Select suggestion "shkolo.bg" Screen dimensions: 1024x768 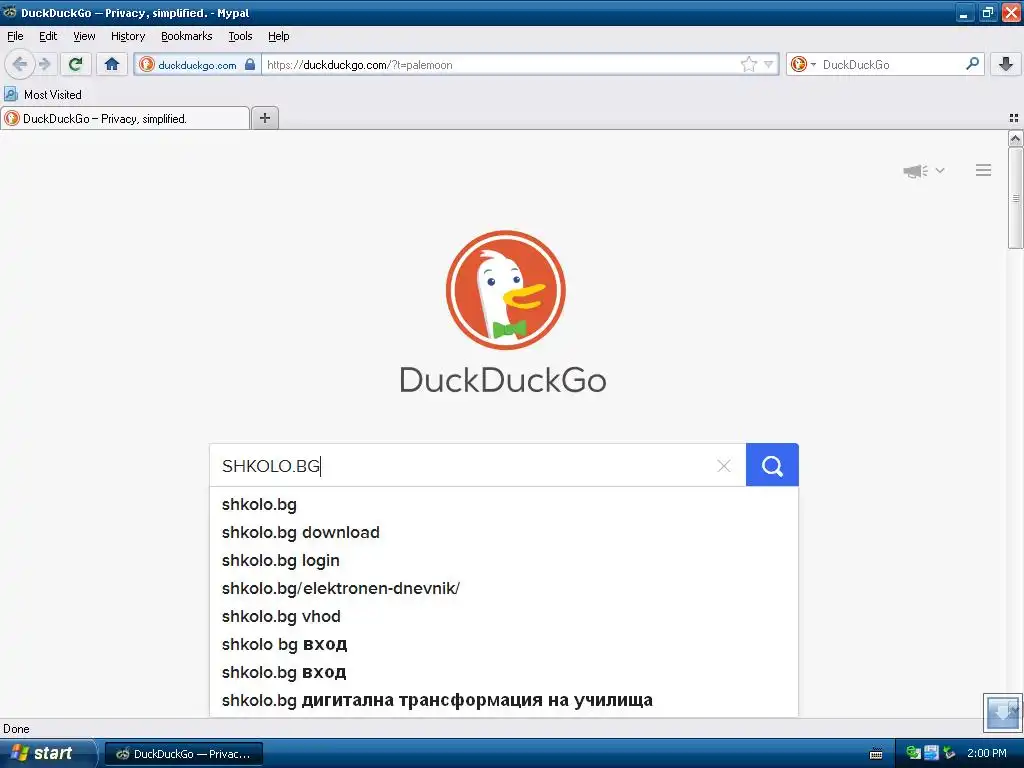pos(504,504)
